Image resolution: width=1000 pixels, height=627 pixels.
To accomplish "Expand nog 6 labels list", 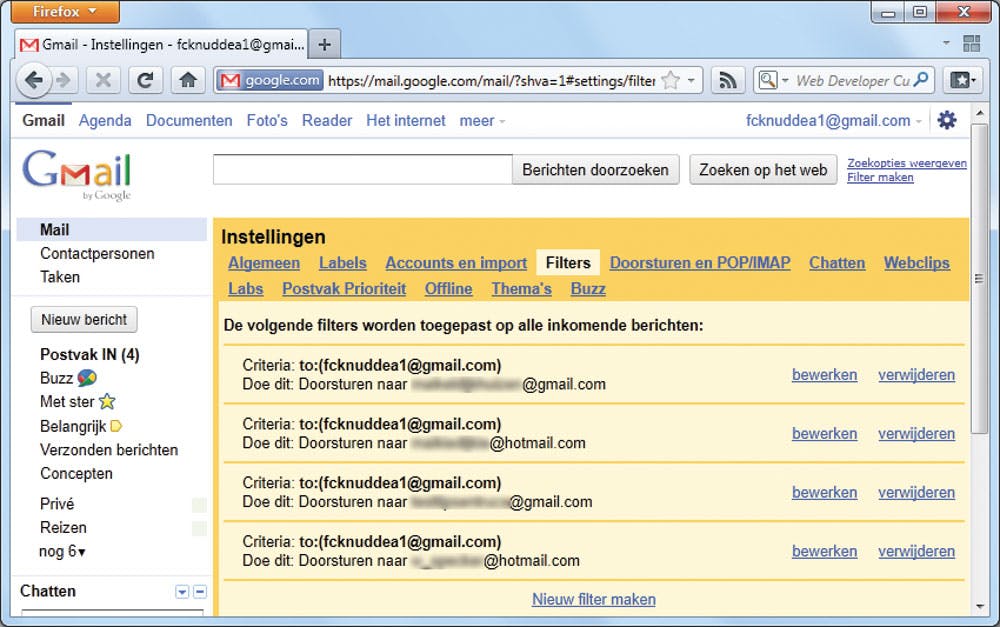I will [x=62, y=551].
